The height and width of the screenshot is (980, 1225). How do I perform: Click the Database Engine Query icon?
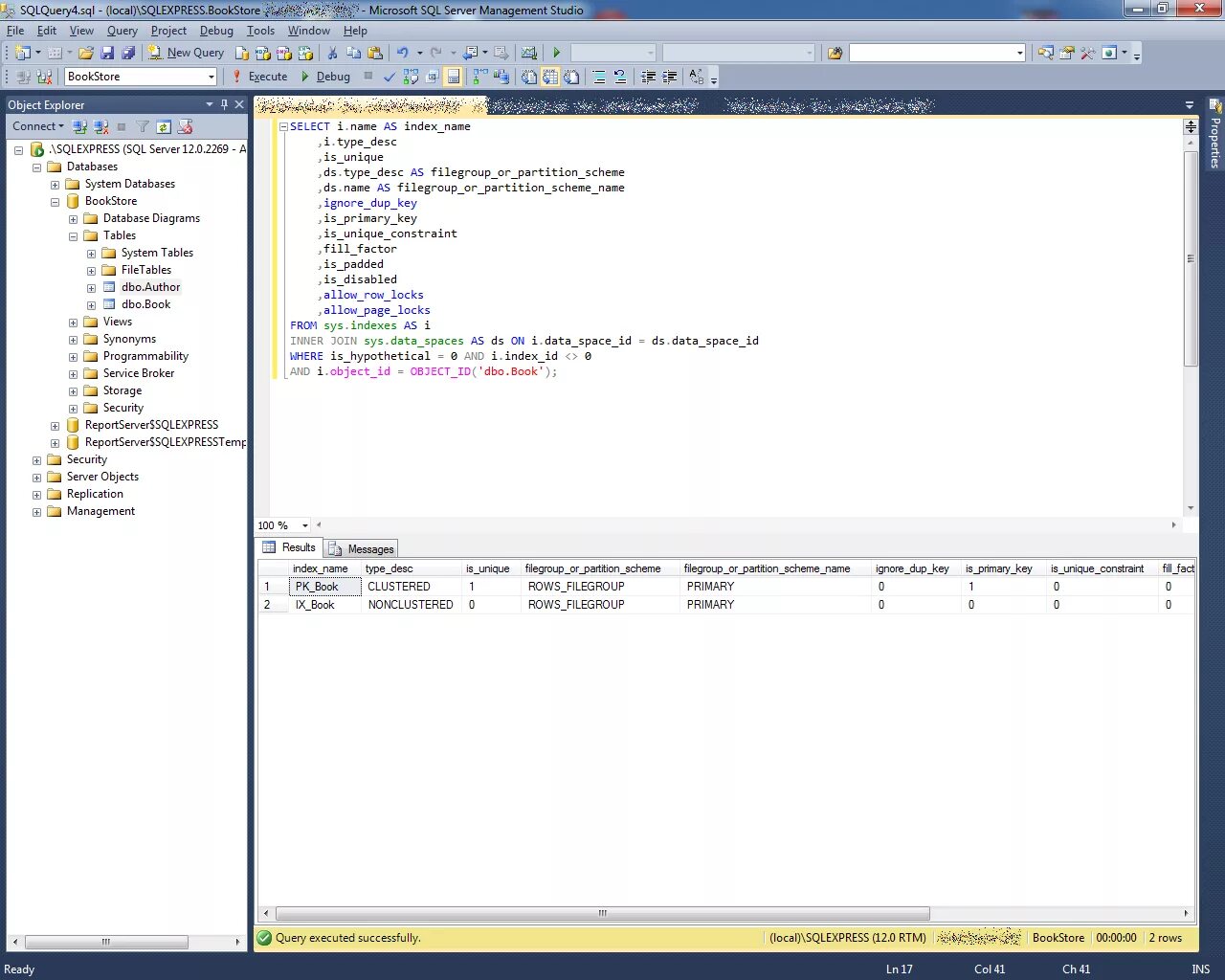243,53
